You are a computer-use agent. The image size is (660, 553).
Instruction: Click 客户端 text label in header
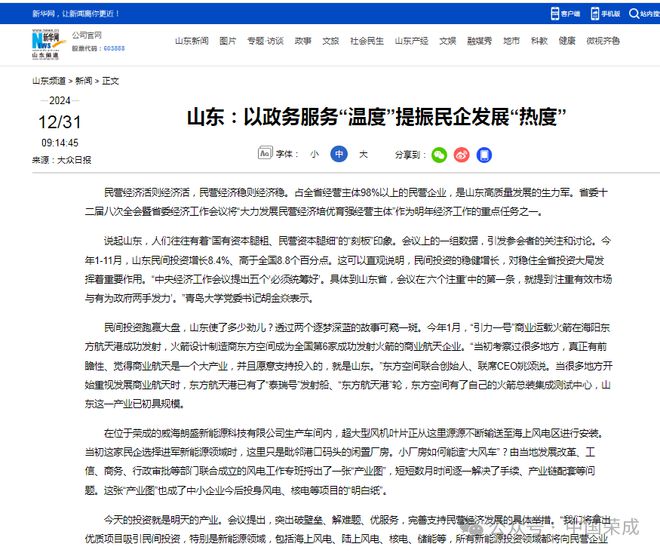coord(570,14)
